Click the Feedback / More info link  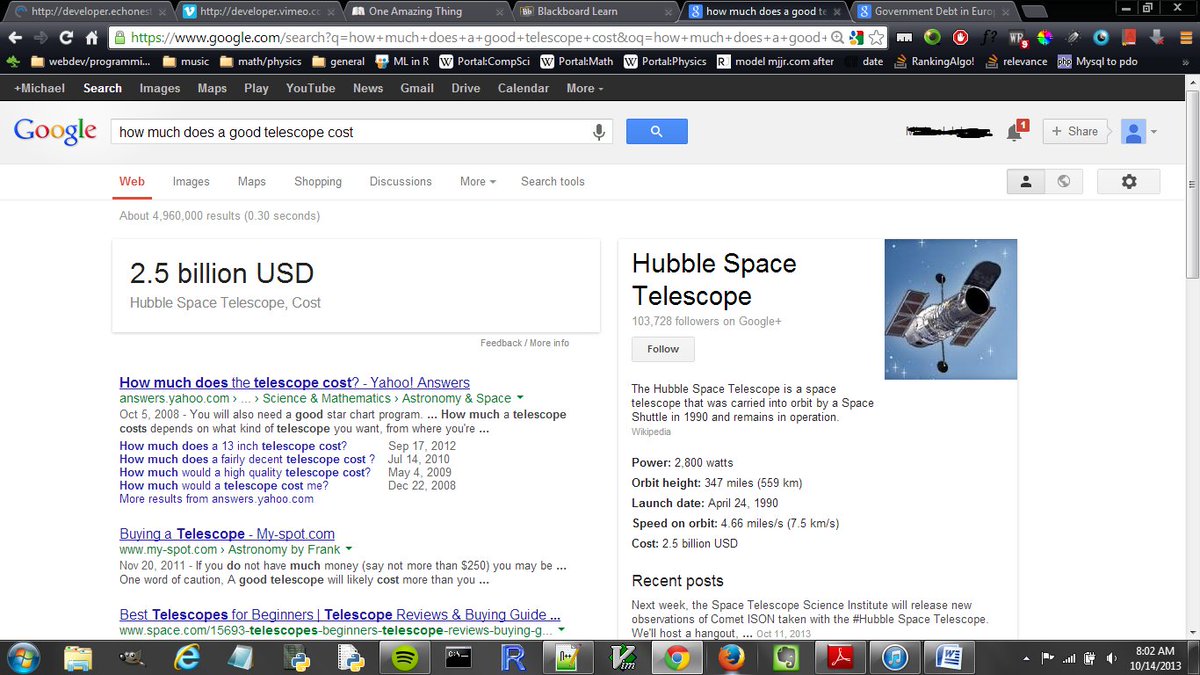[x=524, y=343]
